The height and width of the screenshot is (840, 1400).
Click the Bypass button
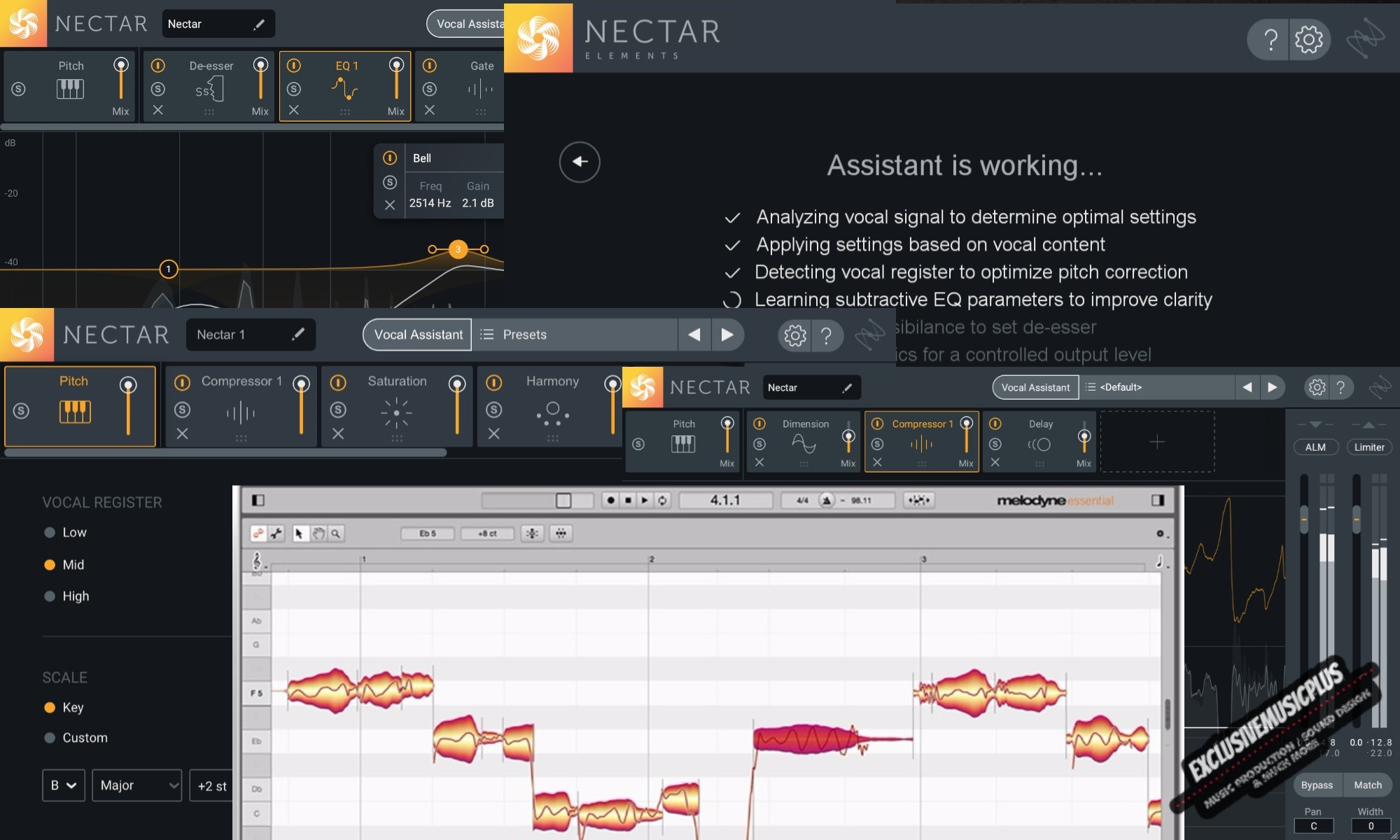click(1317, 785)
